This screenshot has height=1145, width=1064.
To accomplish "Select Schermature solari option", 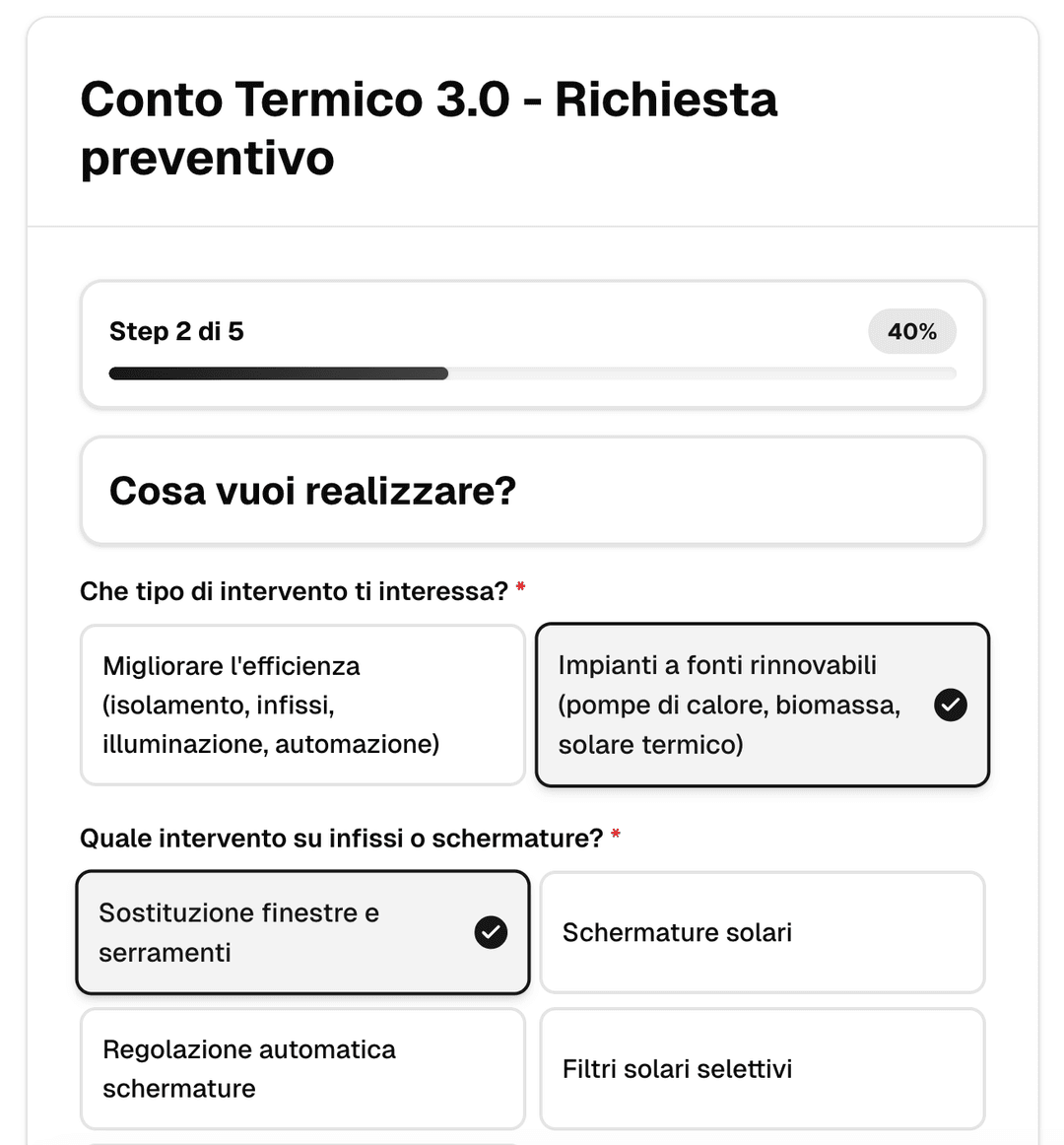I will pos(764,932).
